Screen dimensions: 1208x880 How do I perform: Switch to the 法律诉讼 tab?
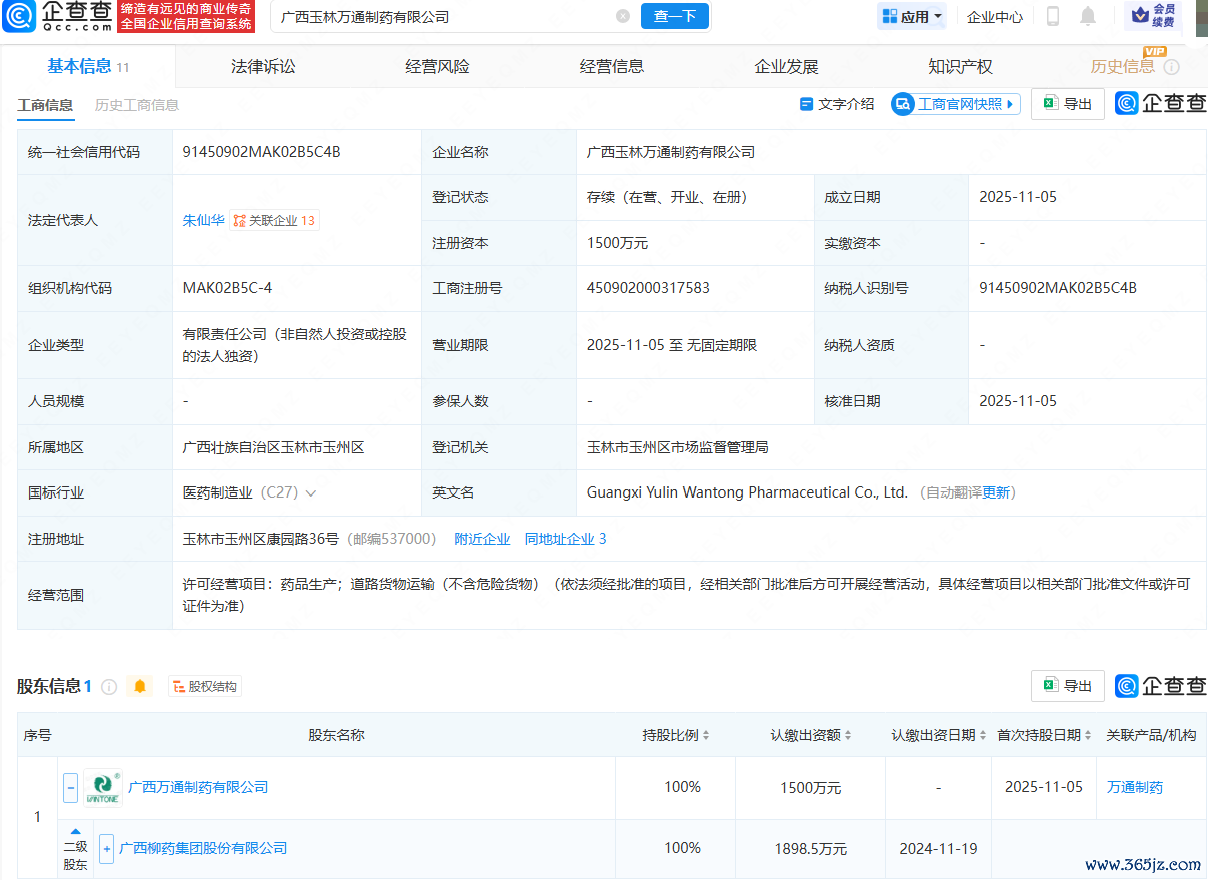[263, 67]
